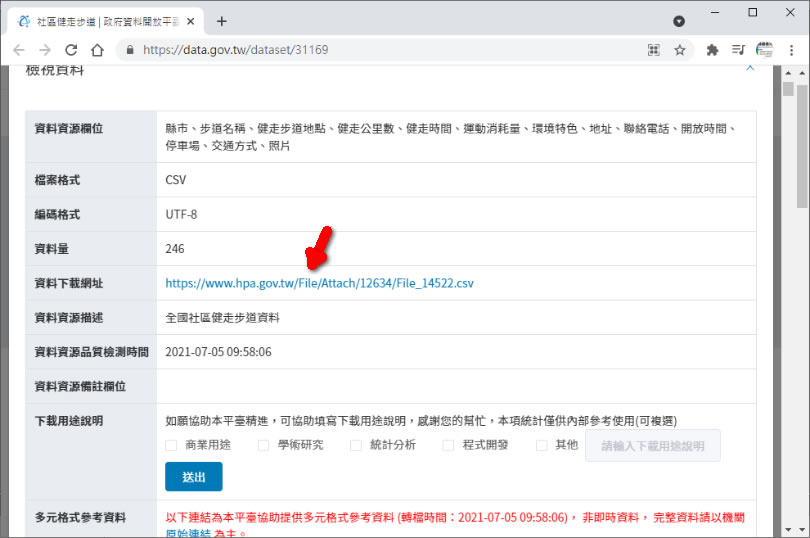Click the 檔案格式 row label
810x538 pixels.
57,180
